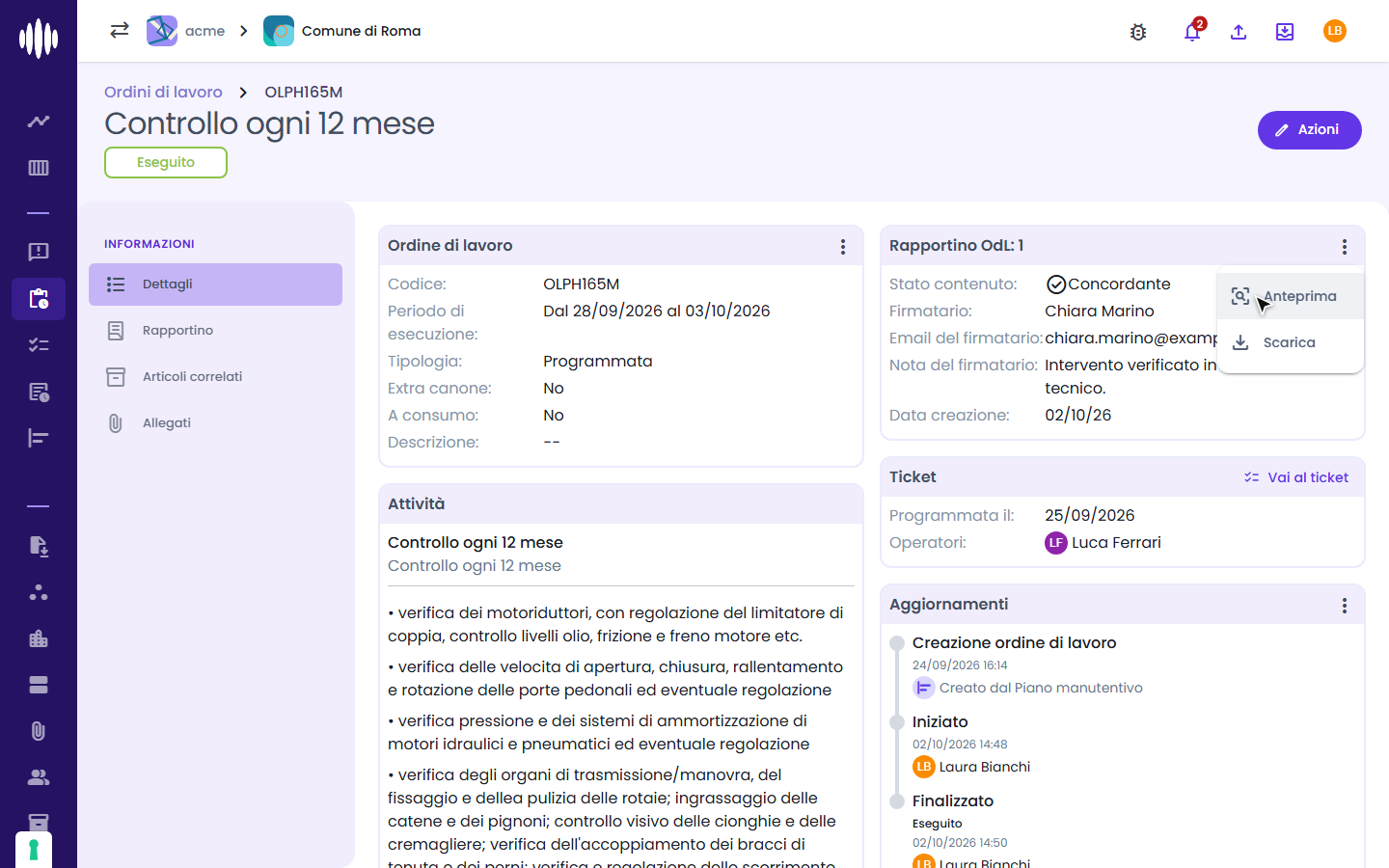Image resolution: width=1389 pixels, height=868 pixels.
Task: Open the dots cluster icon in the sidebar
Action: 39,592
